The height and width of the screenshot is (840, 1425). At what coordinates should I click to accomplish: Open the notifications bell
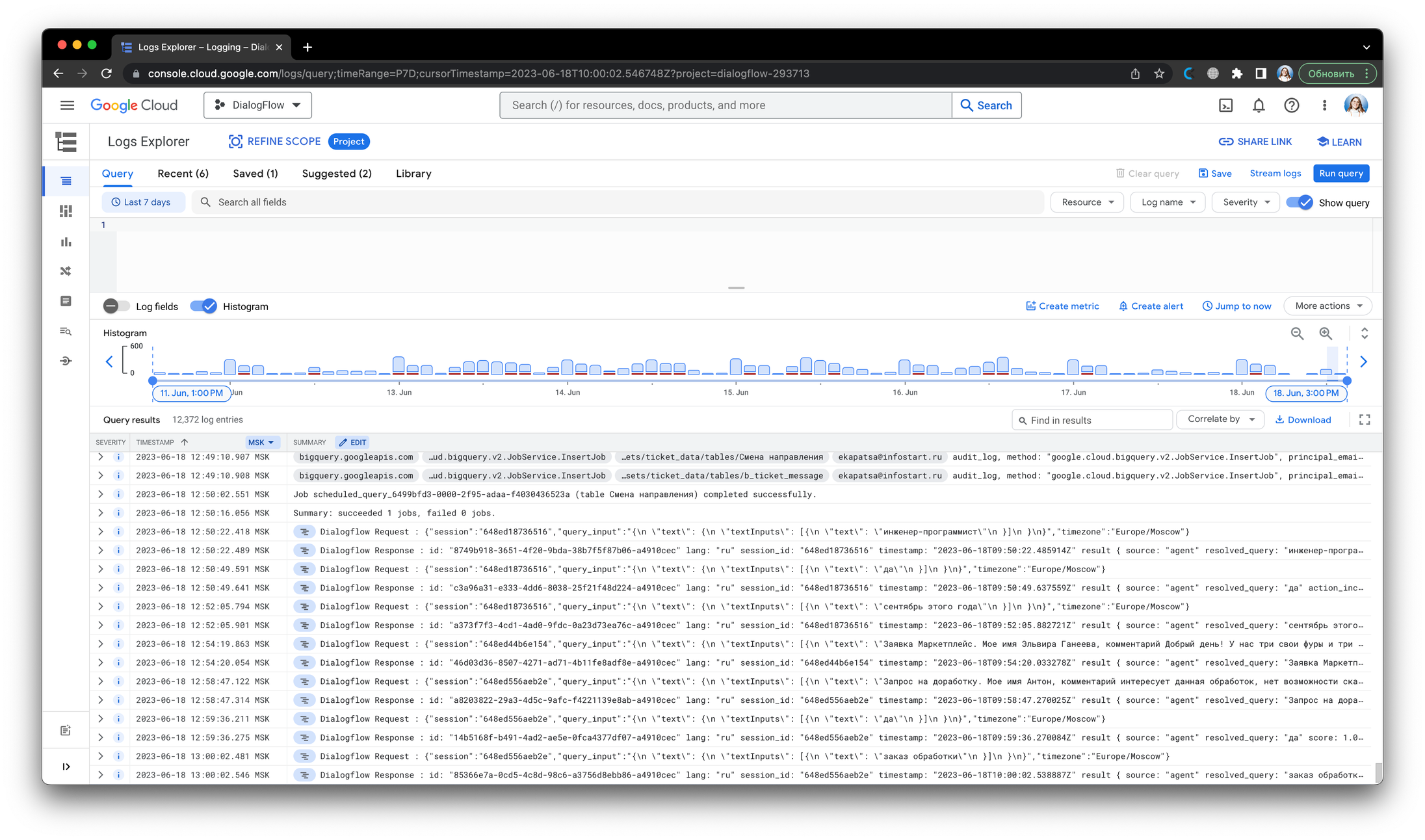pyautogui.click(x=1259, y=105)
